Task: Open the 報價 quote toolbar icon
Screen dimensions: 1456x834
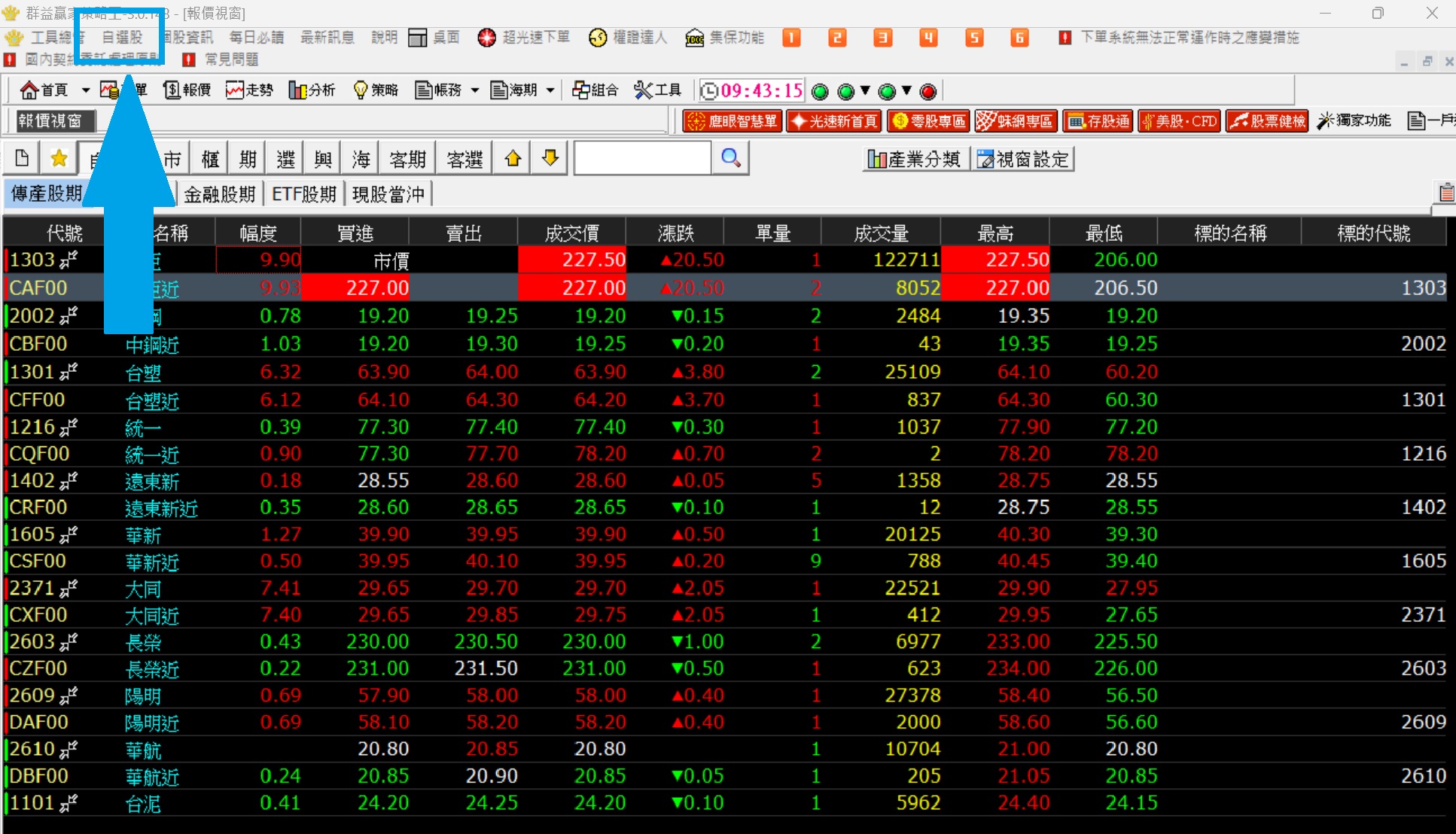Action: pos(187,90)
